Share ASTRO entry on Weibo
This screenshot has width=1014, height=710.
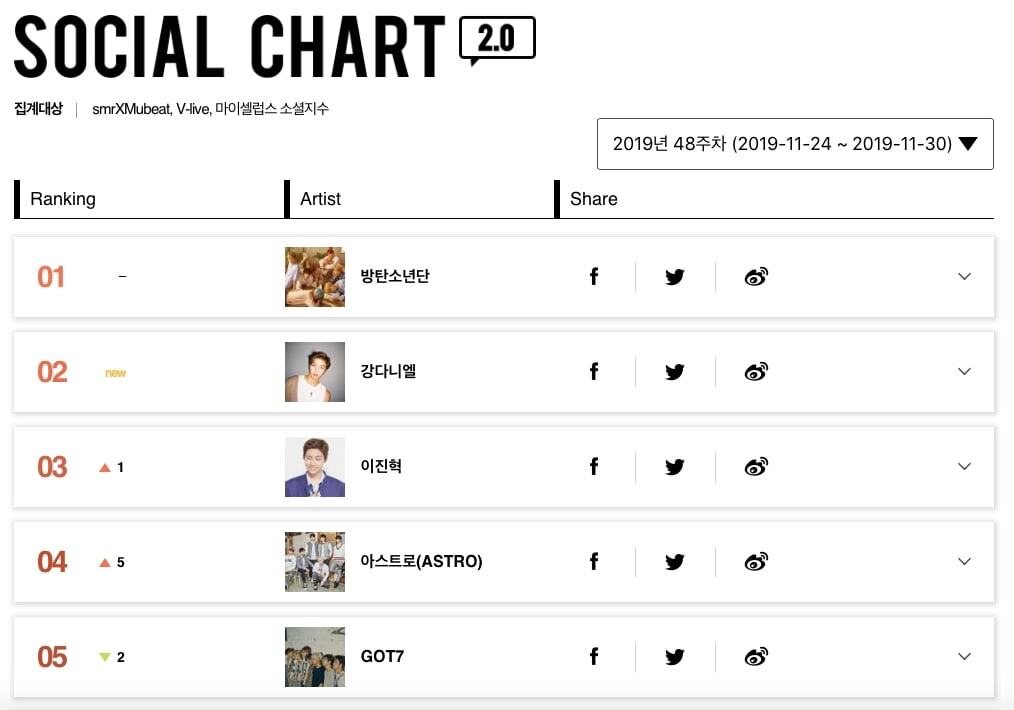(756, 562)
